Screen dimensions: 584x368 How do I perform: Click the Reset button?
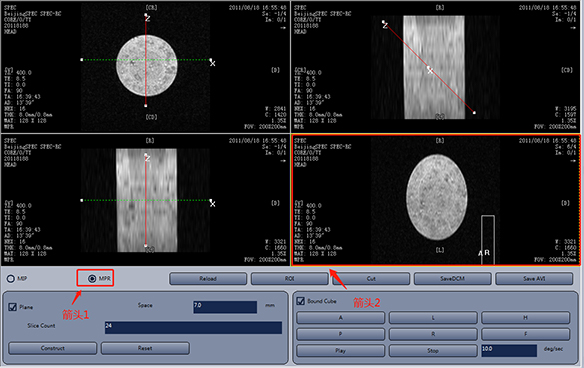click(x=145, y=348)
